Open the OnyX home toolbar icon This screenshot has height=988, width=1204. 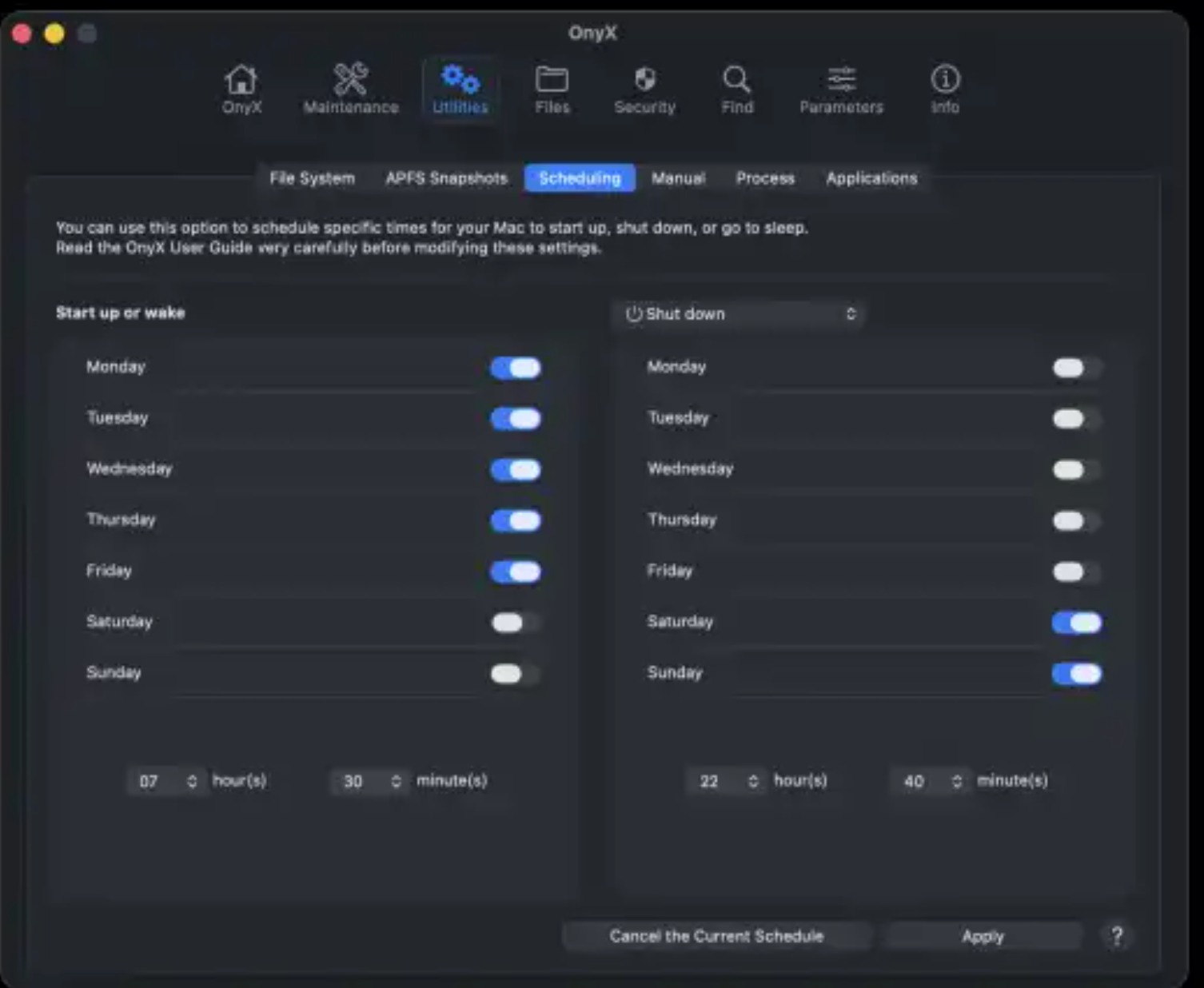241,89
